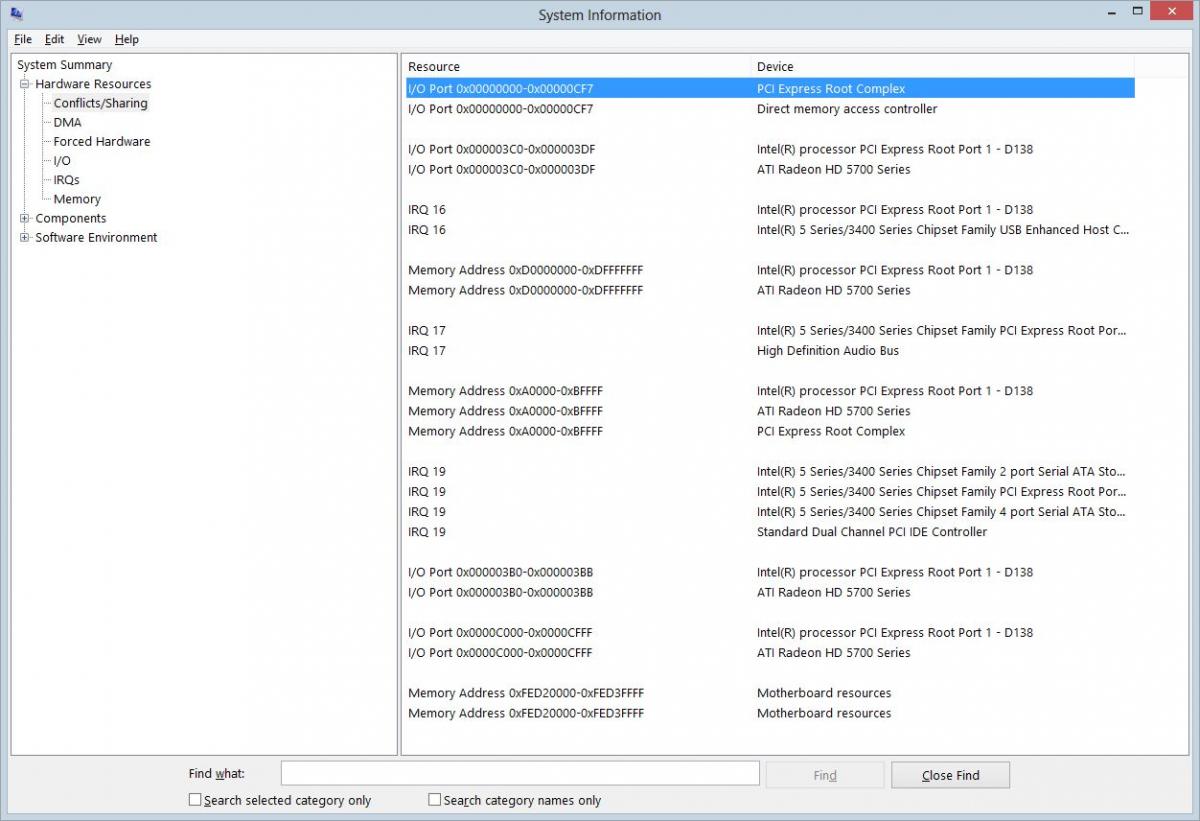The height and width of the screenshot is (821, 1200).
Task: Click IRQ 19 2 port Serial ATA row
Action: 769,471
